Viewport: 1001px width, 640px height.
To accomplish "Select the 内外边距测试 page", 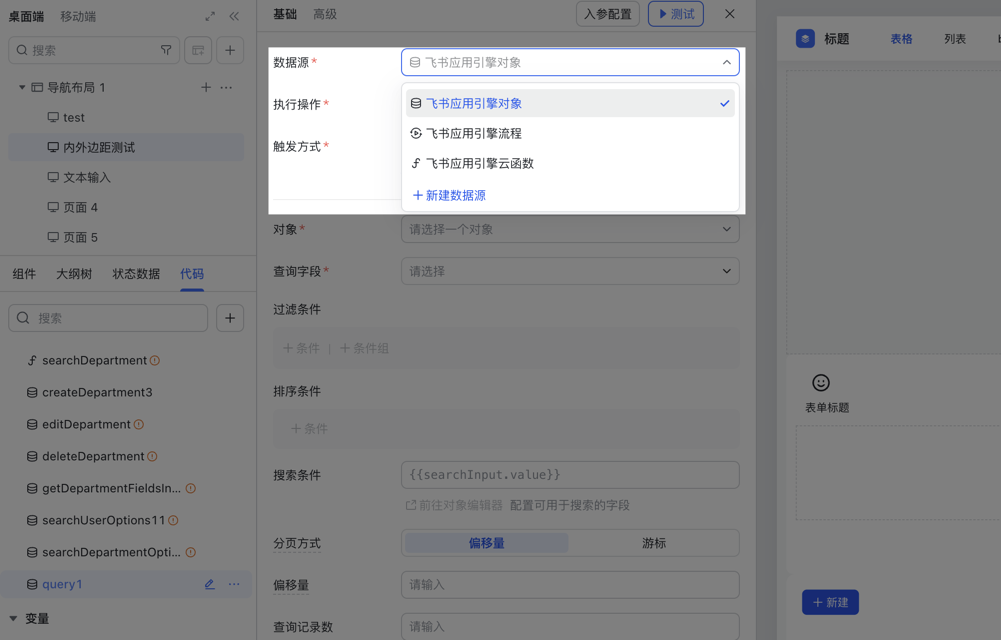I will point(126,147).
